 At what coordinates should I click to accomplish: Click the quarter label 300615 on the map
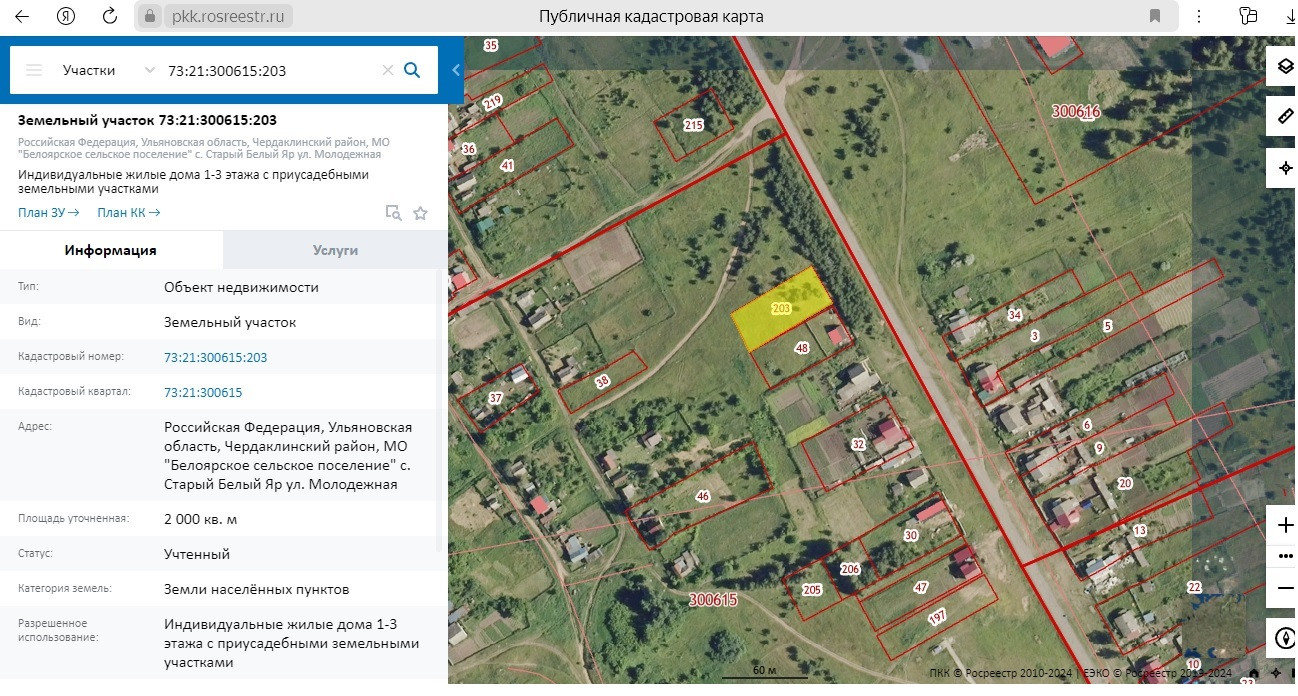(713, 600)
